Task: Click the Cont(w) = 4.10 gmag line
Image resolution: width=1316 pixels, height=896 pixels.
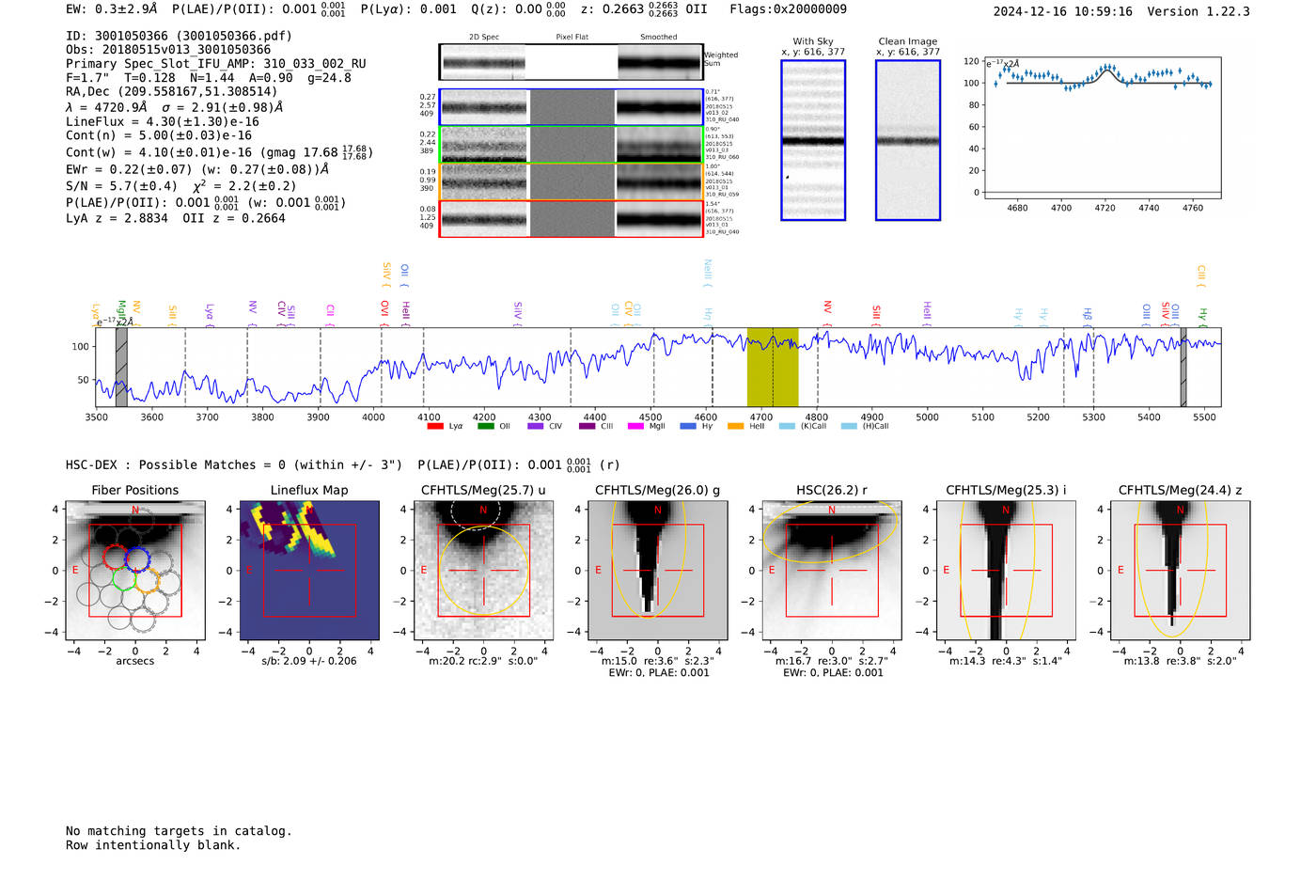Action: [x=219, y=151]
